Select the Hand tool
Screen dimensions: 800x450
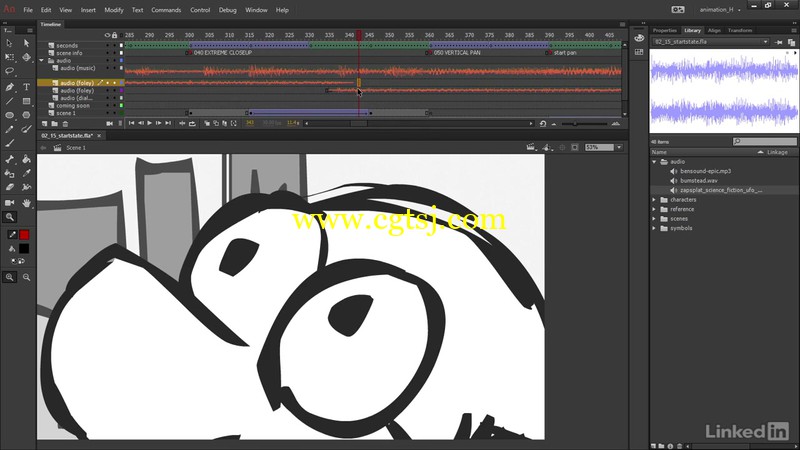[27, 203]
